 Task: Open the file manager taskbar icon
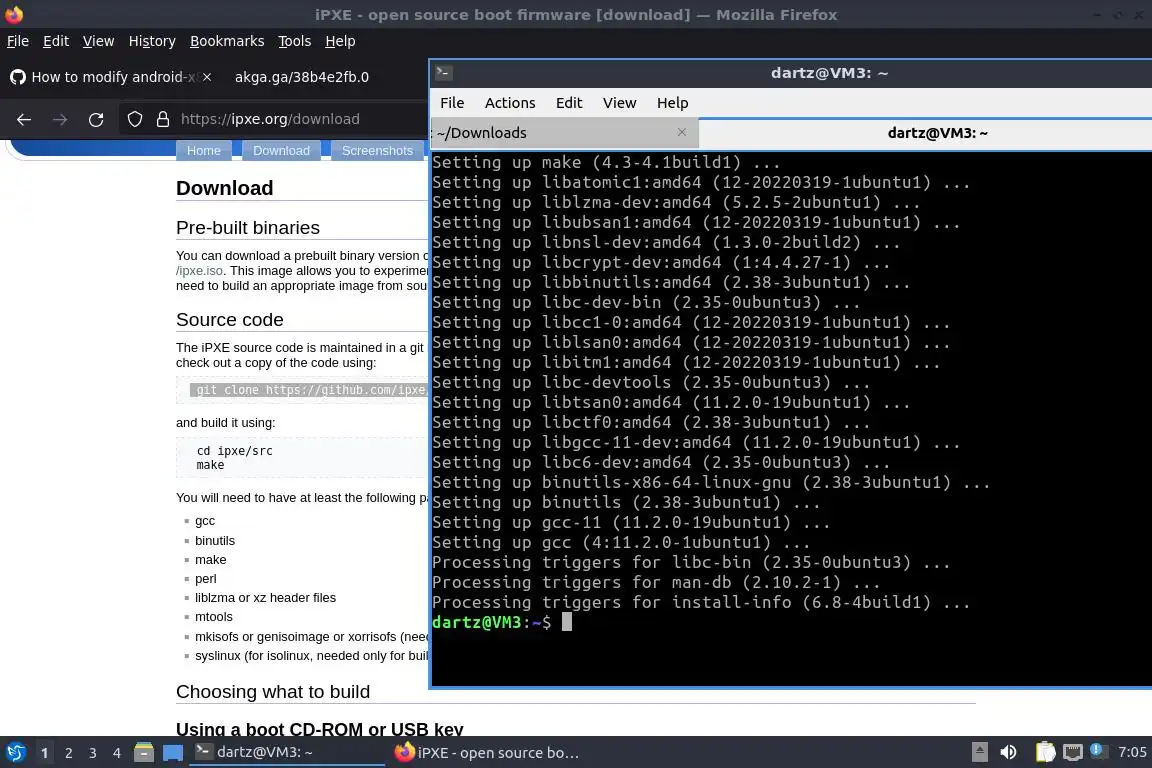pos(144,752)
